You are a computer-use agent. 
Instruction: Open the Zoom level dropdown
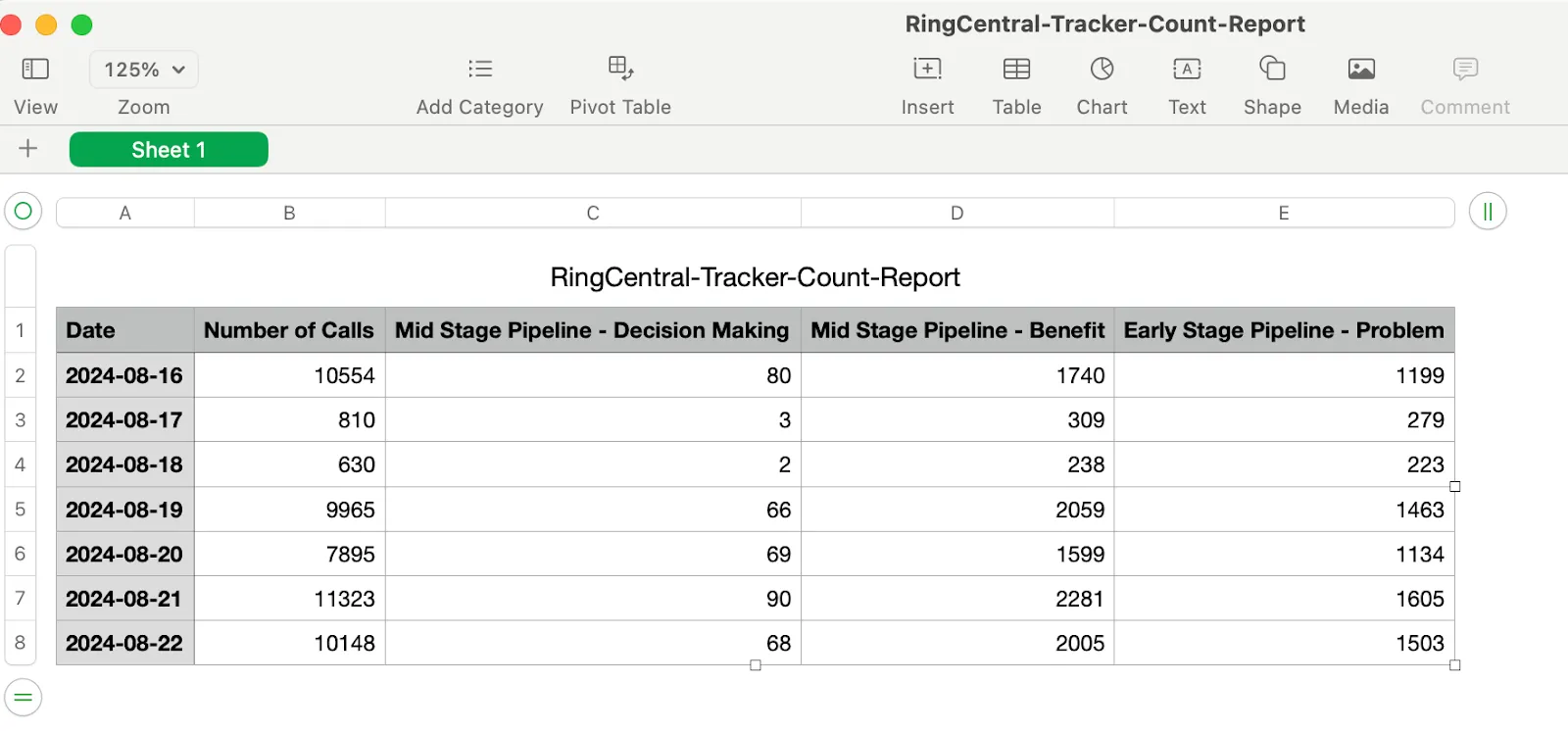tap(143, 69)
